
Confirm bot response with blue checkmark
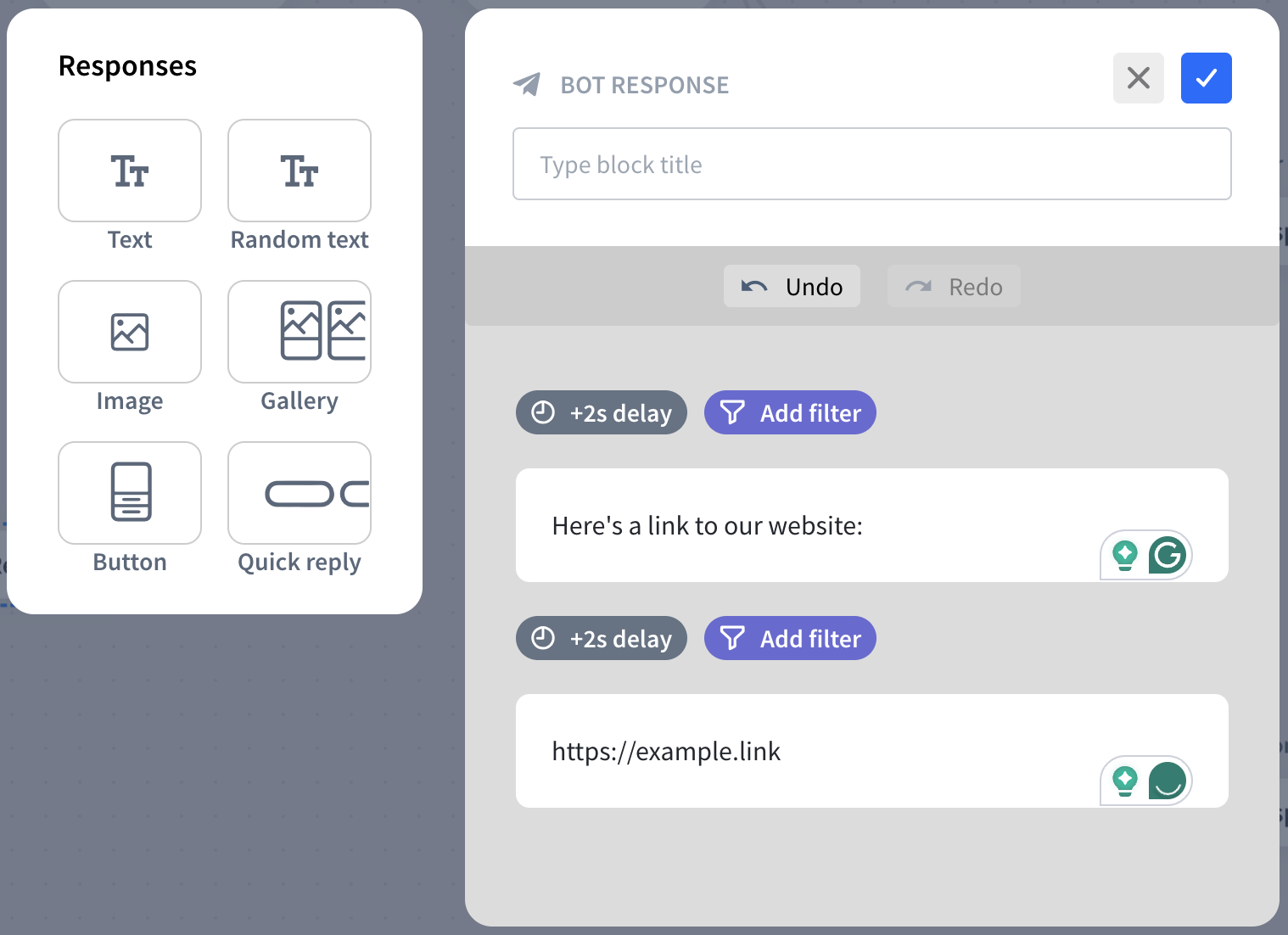tap(1206, 78)
